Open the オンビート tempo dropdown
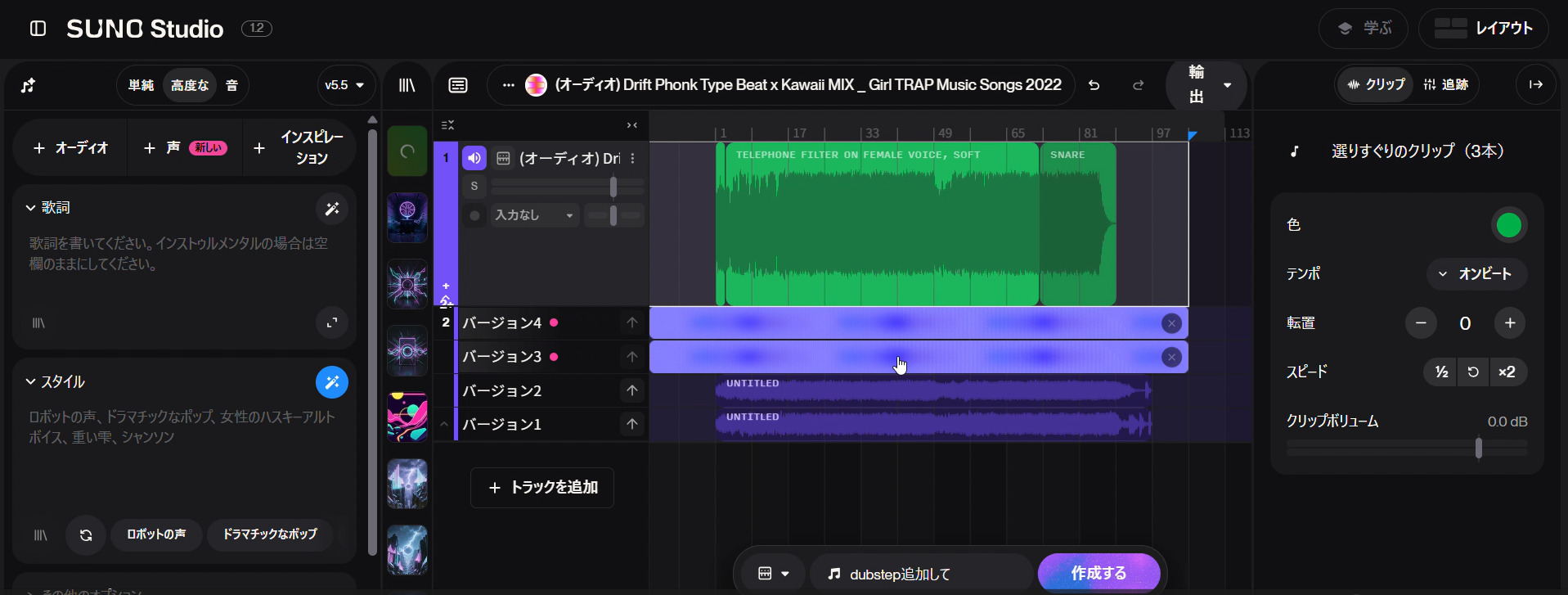The height and width of the screenshot is (595, 1568). coord(1477,273)
